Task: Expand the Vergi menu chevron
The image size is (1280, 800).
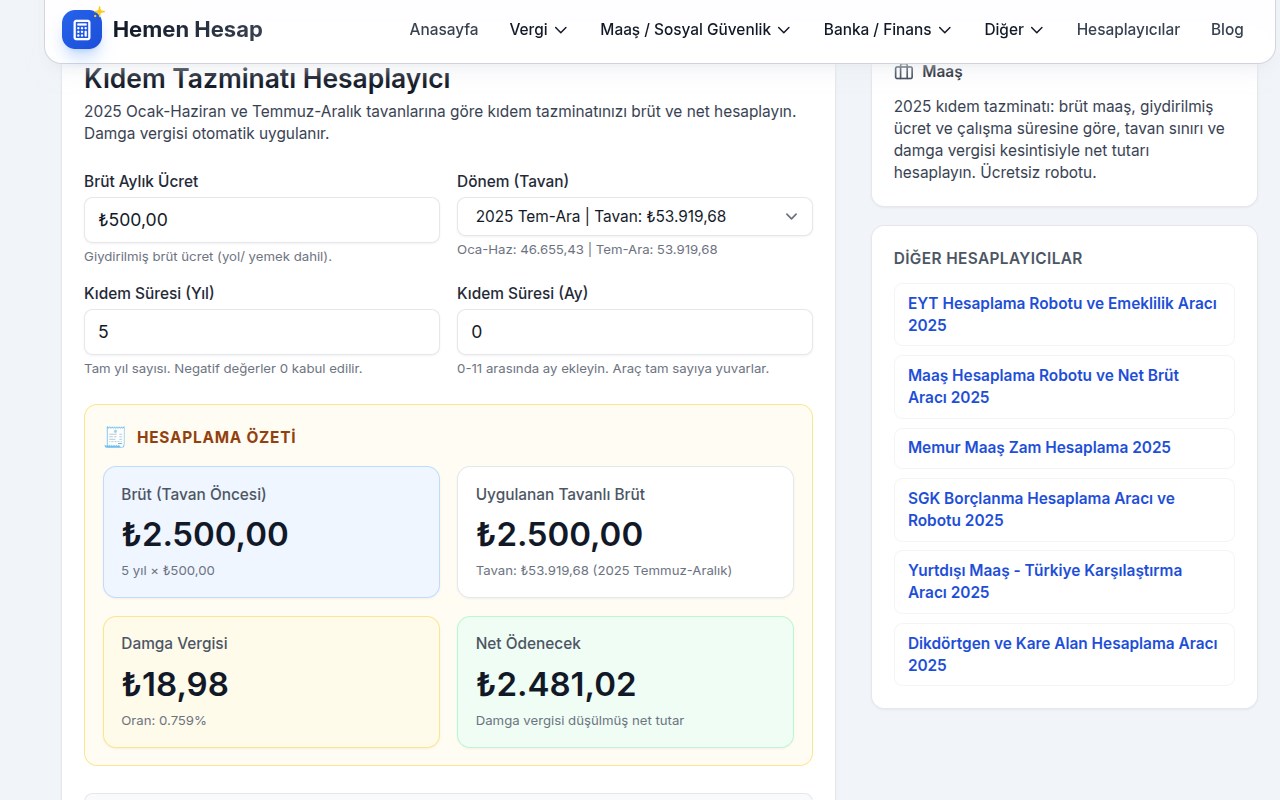Action: coord(561,30)
